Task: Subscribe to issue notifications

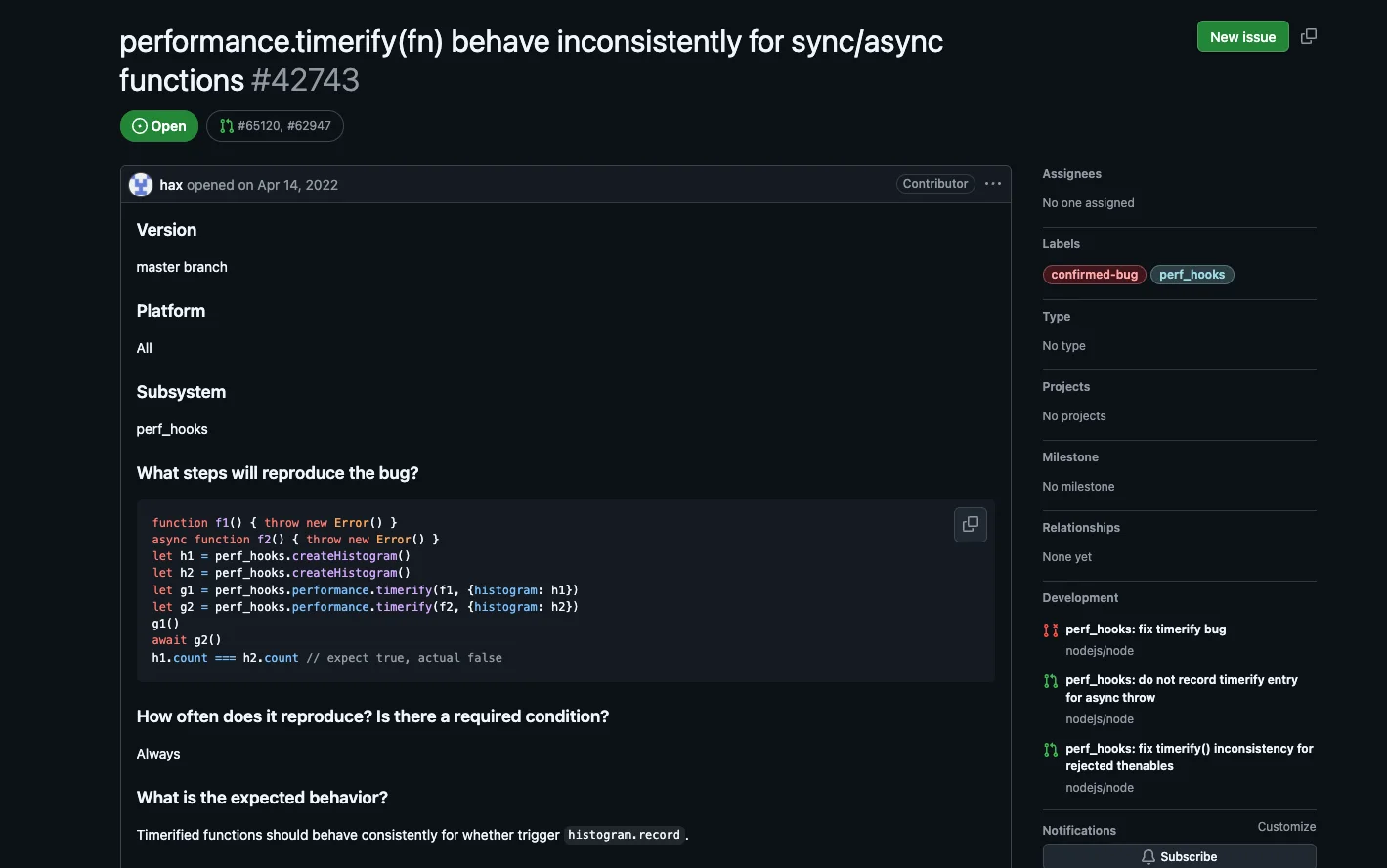Action: 1179,856
